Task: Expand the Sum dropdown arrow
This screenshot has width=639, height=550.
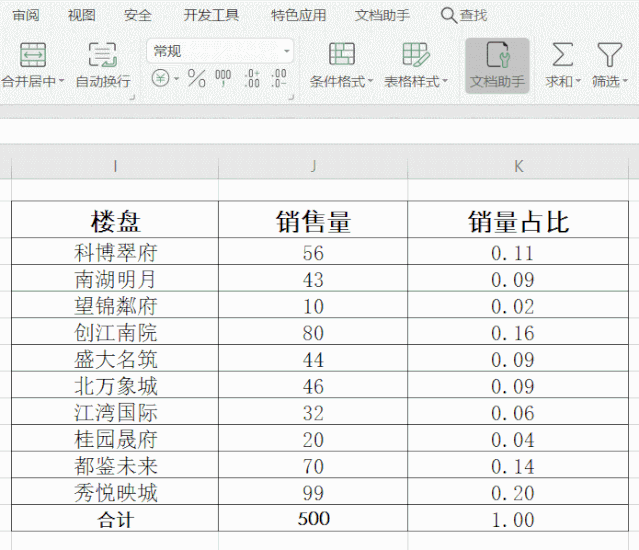Action: [577, 81]
